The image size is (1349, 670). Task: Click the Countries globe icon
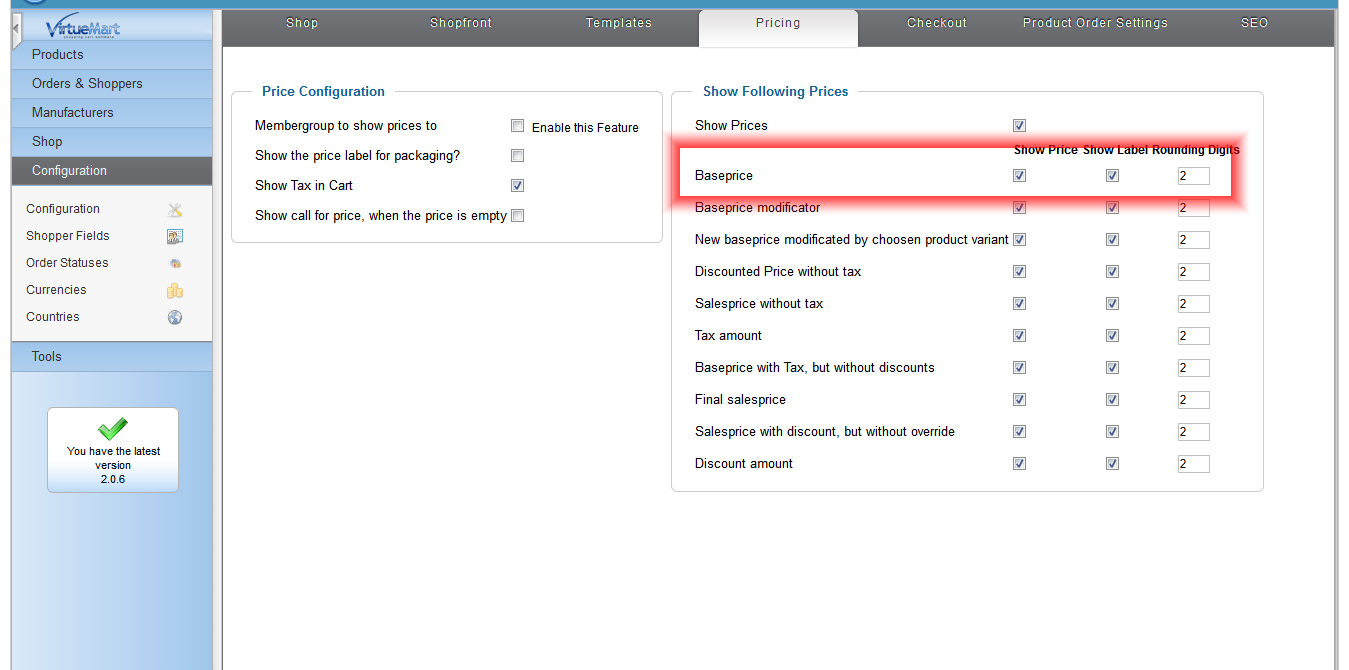pos(175,318)
